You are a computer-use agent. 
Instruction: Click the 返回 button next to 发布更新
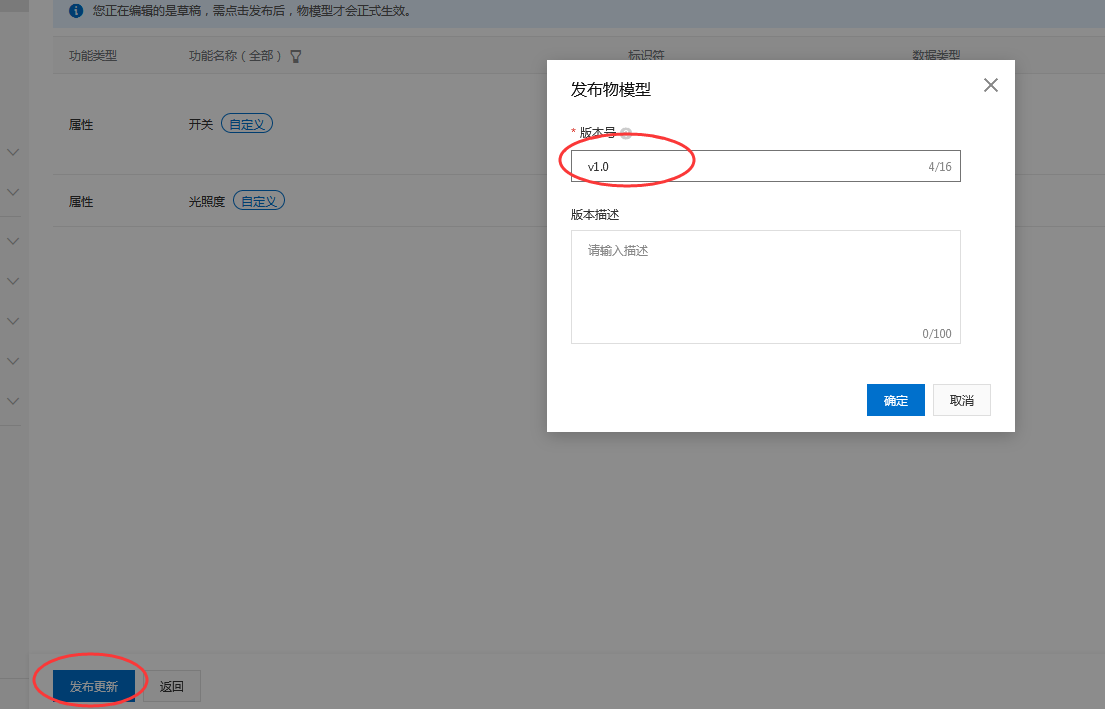pyautogui.click(x=171, y=686)
